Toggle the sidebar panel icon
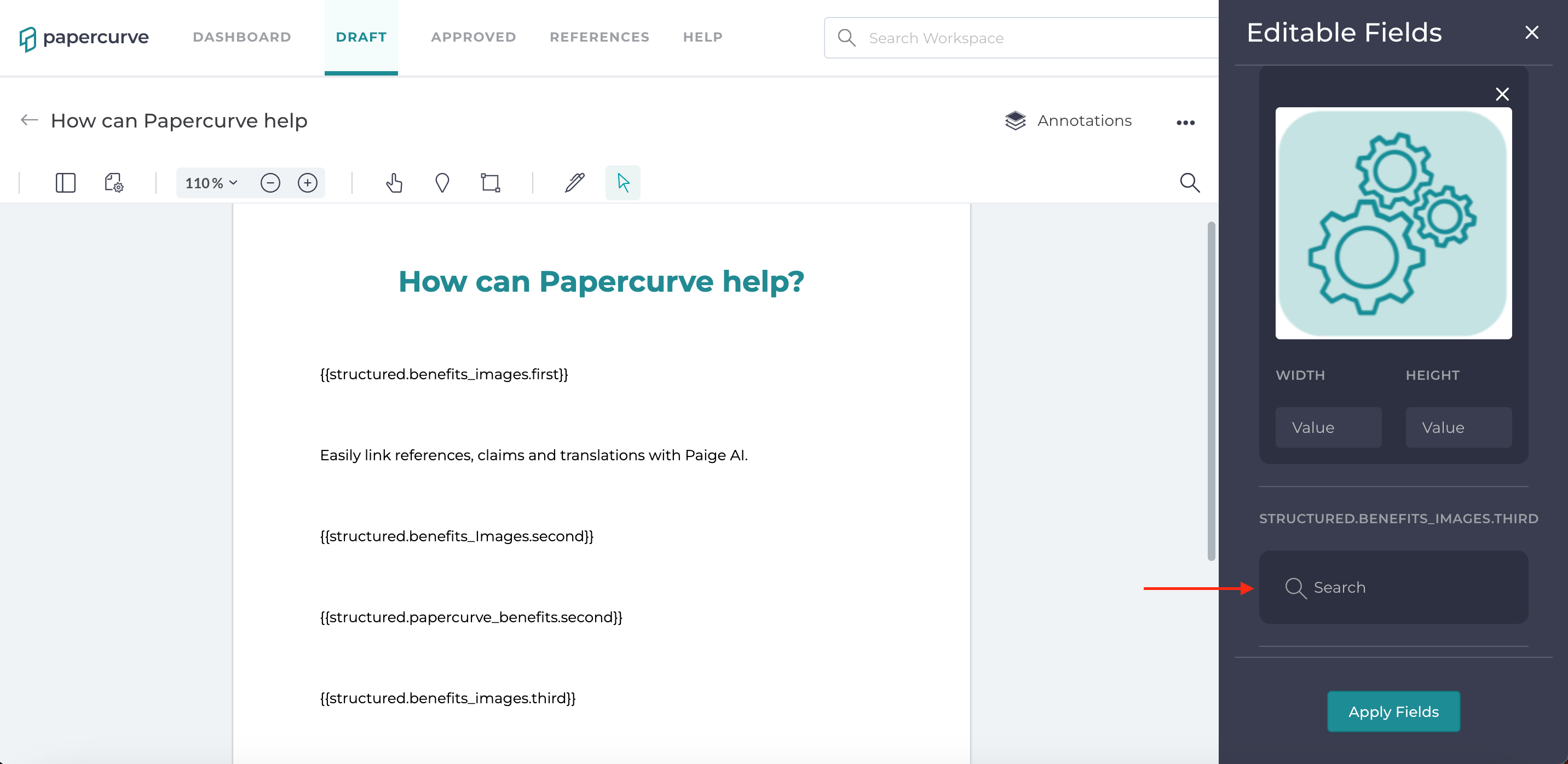1568x764 pixels. coord(66,182)
